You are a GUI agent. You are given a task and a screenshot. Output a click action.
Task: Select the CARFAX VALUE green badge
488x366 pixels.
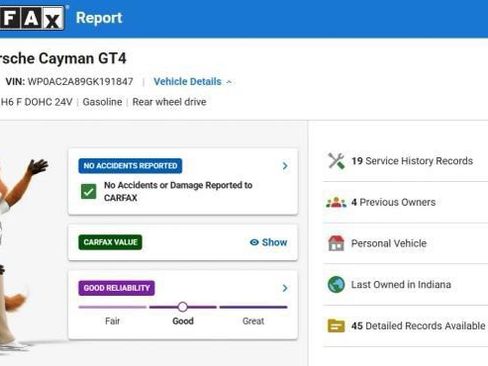pos(110,242)
